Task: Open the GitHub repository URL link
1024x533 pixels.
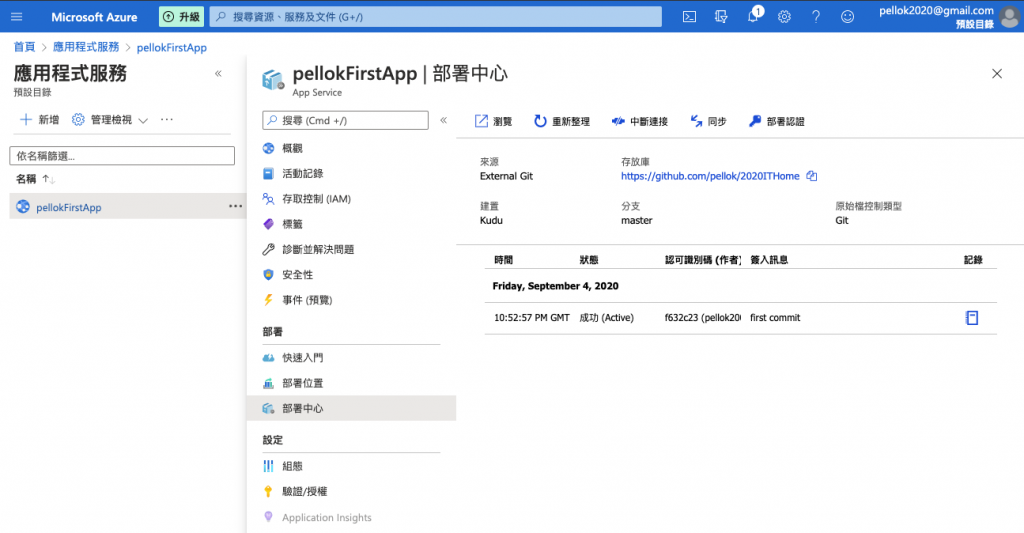Action: [710, 176]
